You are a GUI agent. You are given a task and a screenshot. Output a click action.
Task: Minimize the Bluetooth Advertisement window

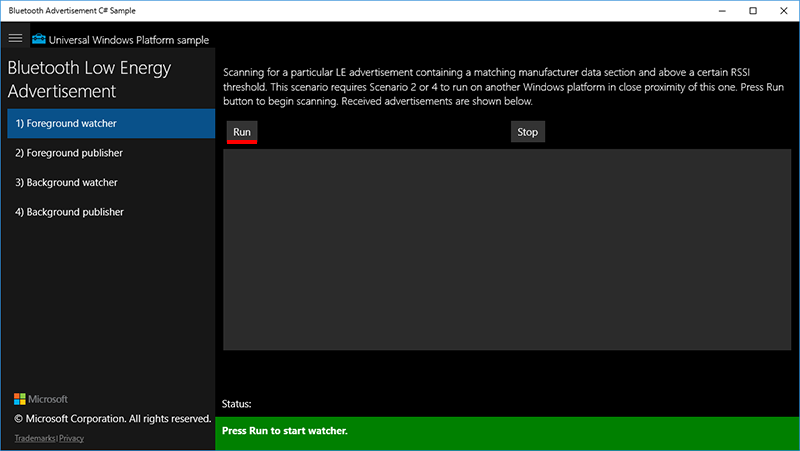[x=722, y=11]
